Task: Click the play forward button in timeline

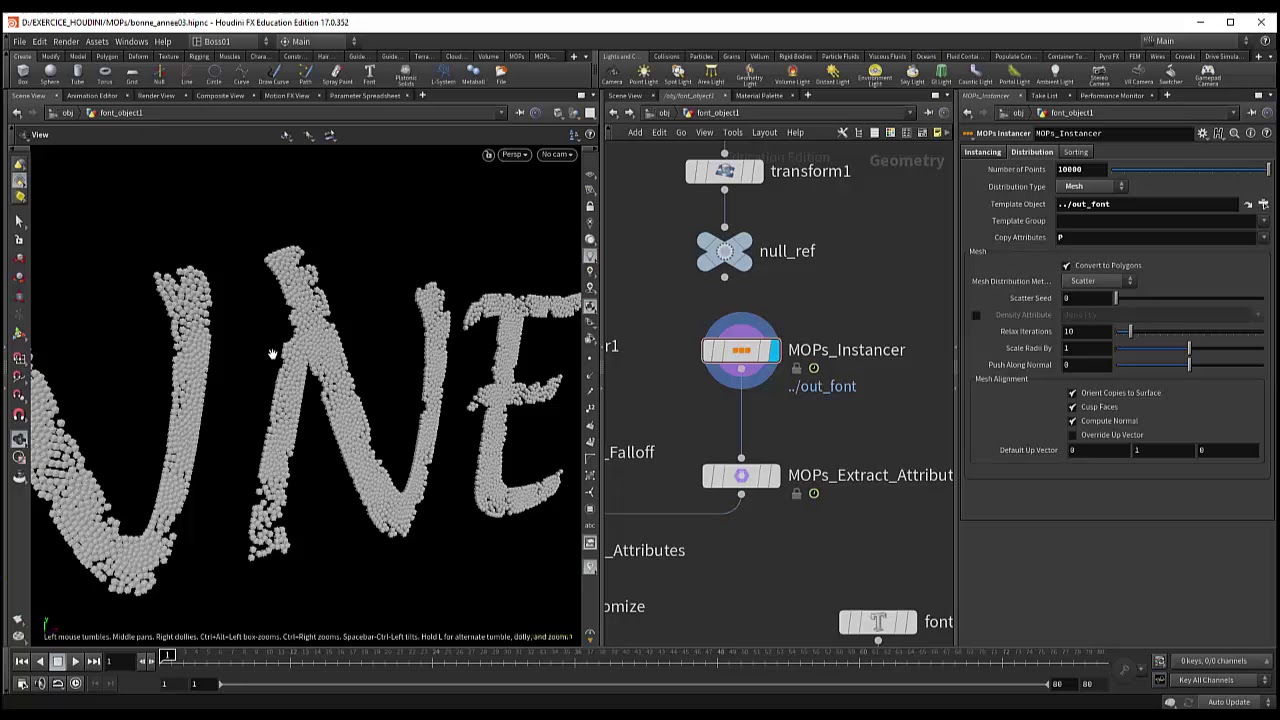Action: 75,661
